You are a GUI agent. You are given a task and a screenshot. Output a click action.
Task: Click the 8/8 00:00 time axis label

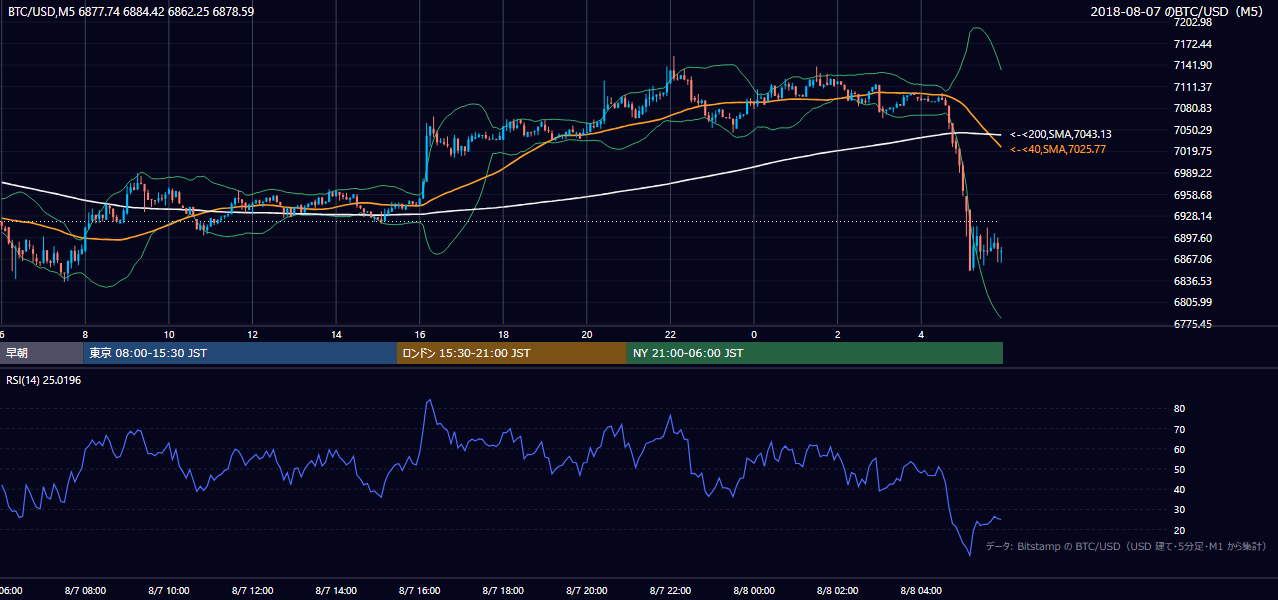point(754,590)
